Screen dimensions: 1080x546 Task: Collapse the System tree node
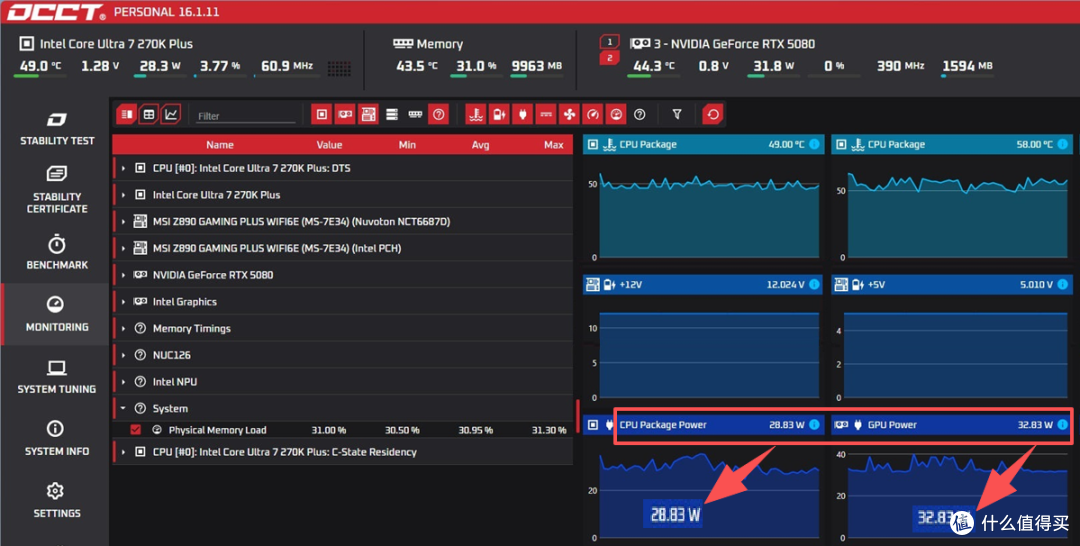point(123,408)
